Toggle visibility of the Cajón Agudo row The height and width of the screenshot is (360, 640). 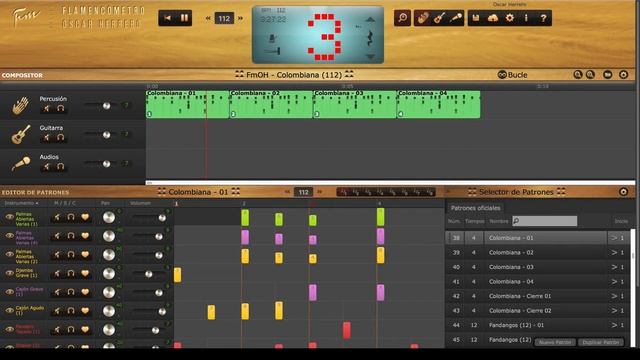(9, 311)
